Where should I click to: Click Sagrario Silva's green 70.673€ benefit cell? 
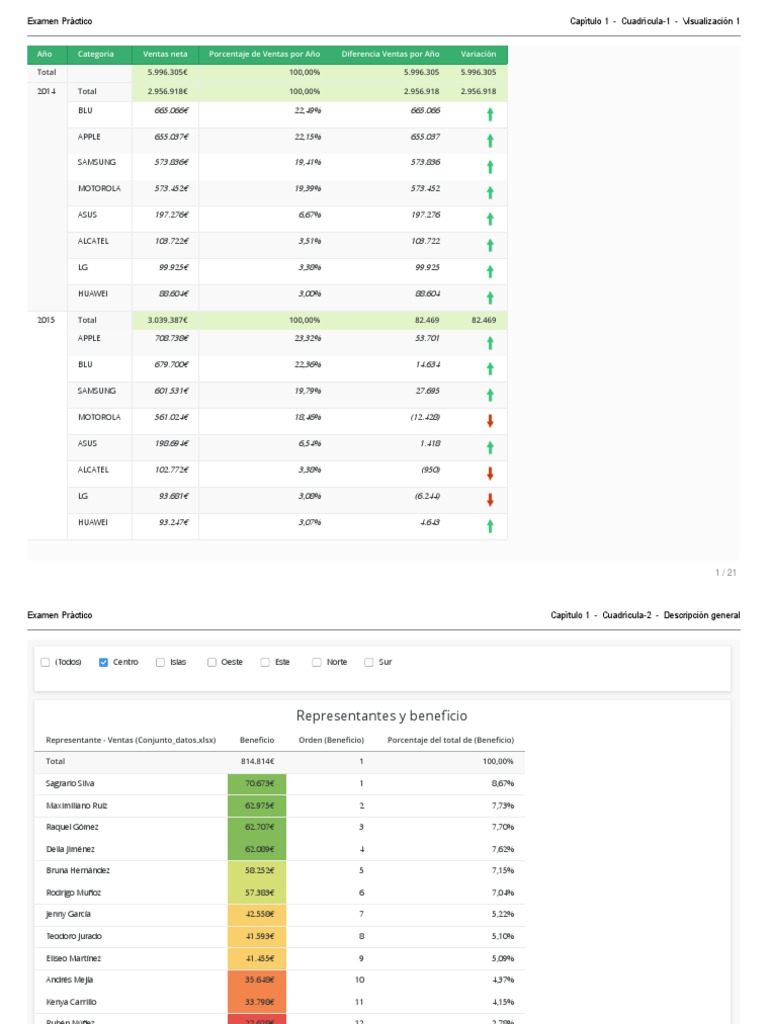tap(257, 784)
